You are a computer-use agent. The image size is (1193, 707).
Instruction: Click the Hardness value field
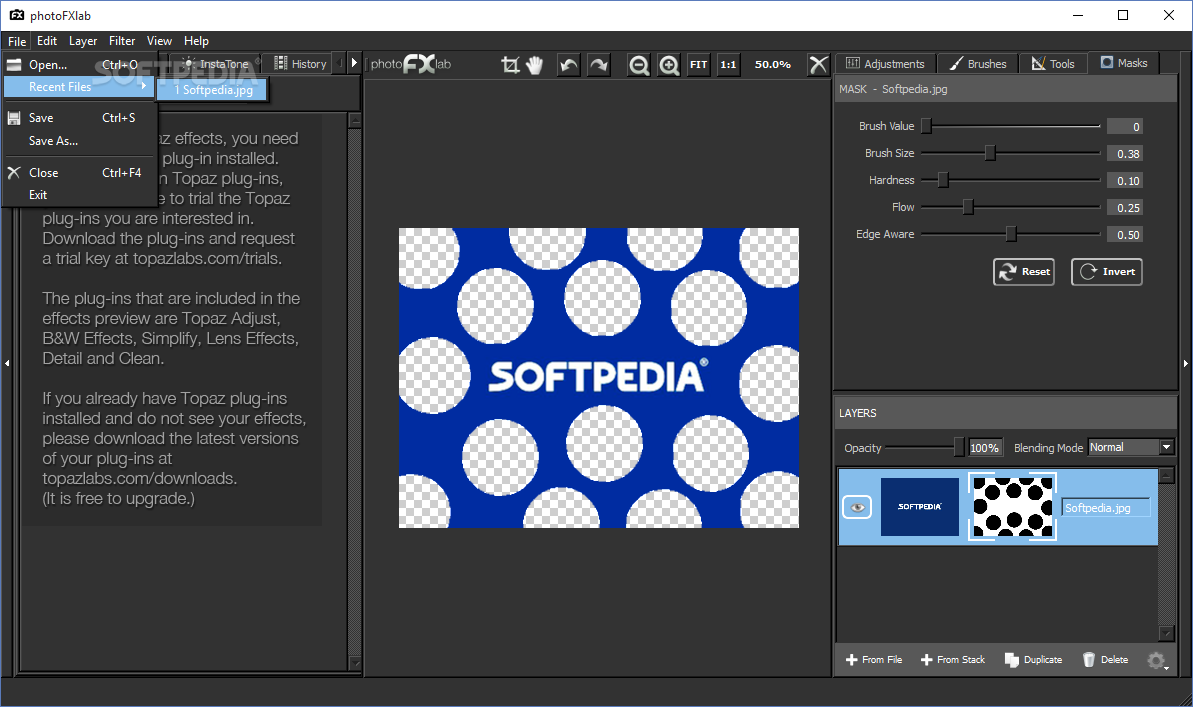[x=1125, y=181]
